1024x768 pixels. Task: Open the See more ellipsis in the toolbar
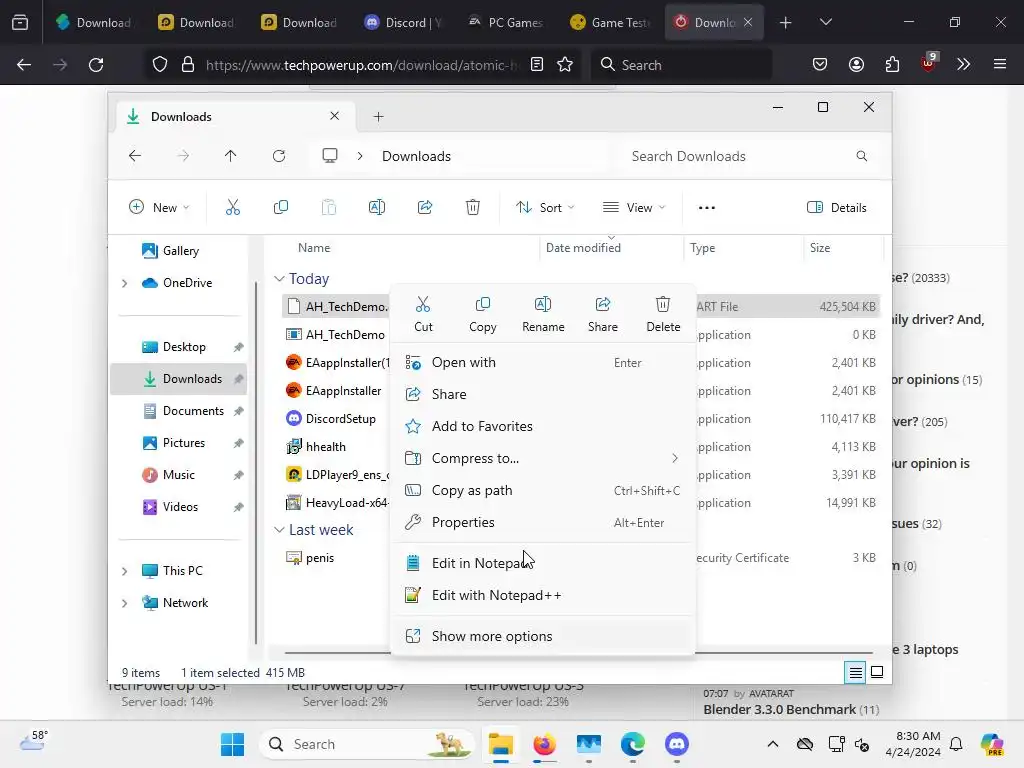(707, 208)
